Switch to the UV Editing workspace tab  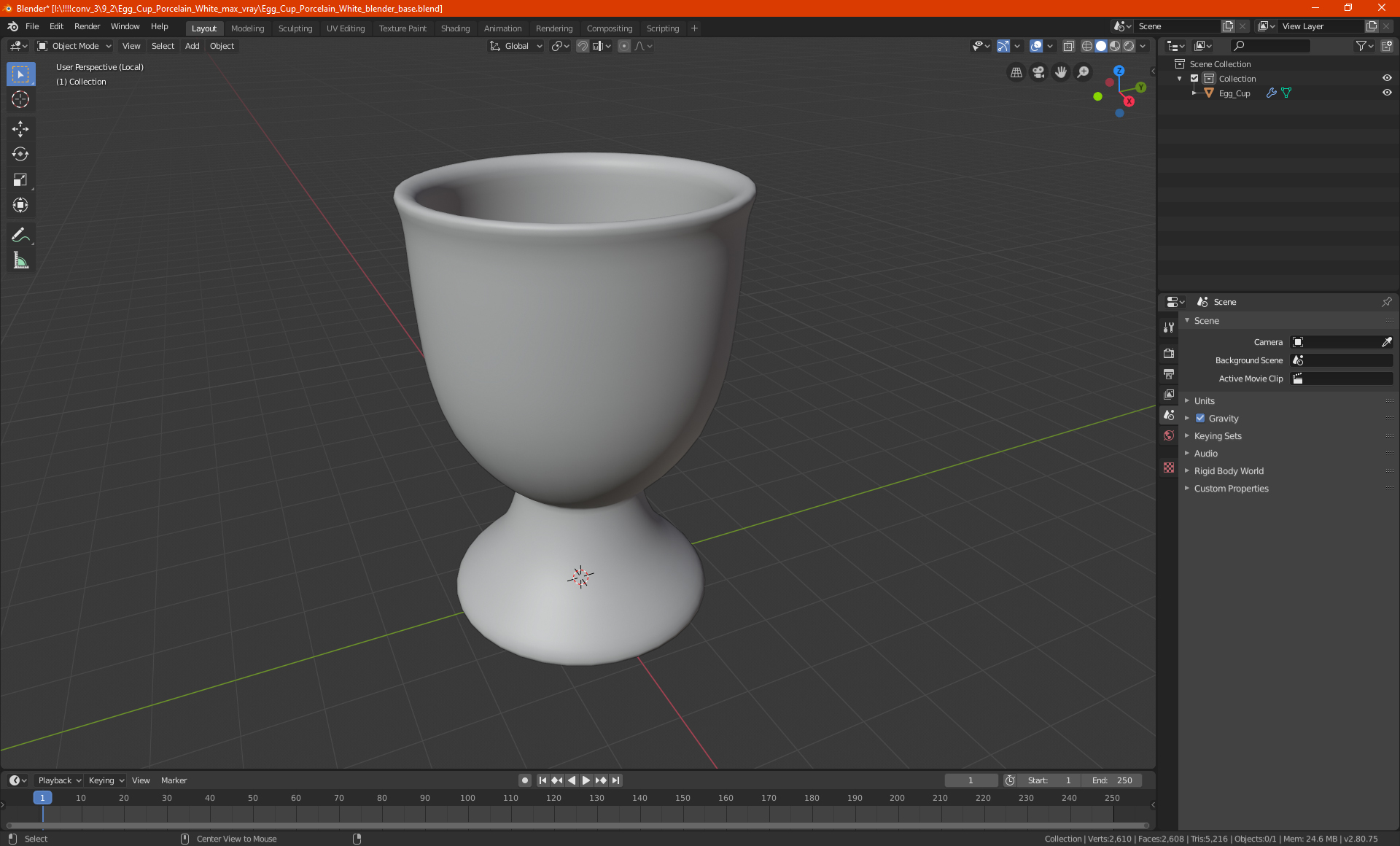(346, 28)
